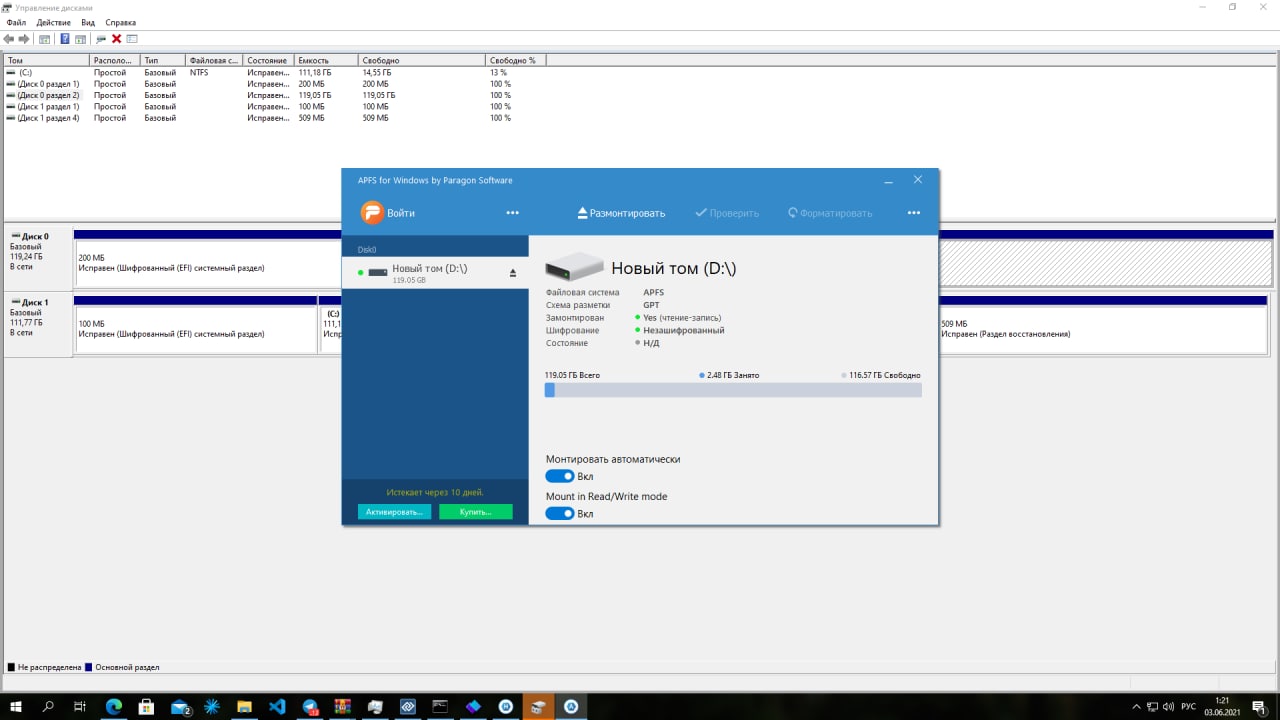Screen dimensions: 1280x720
Task: Open File Explorer from taskbar
Action: click(x=244, y=706)
